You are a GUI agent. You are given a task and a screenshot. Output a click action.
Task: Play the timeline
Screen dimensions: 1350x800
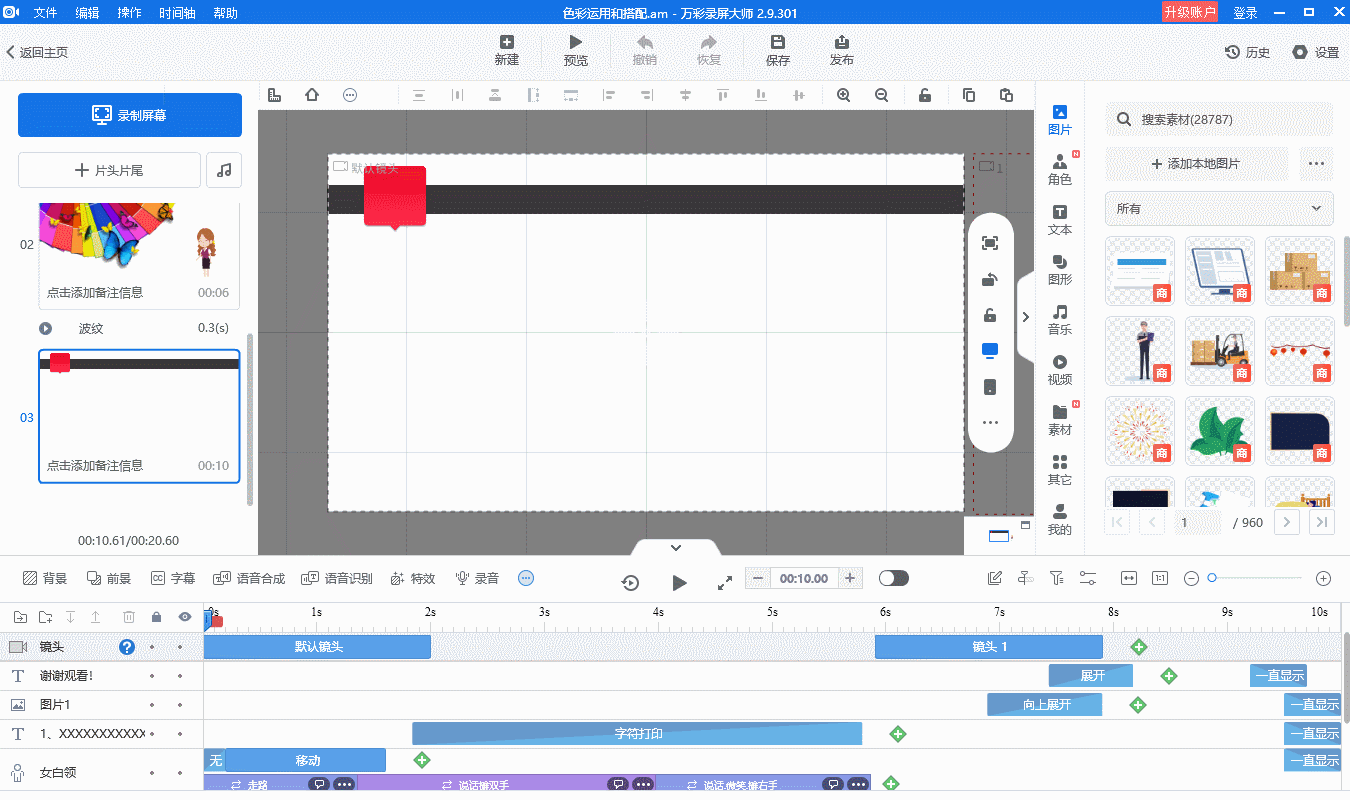(x=679, y=582)
